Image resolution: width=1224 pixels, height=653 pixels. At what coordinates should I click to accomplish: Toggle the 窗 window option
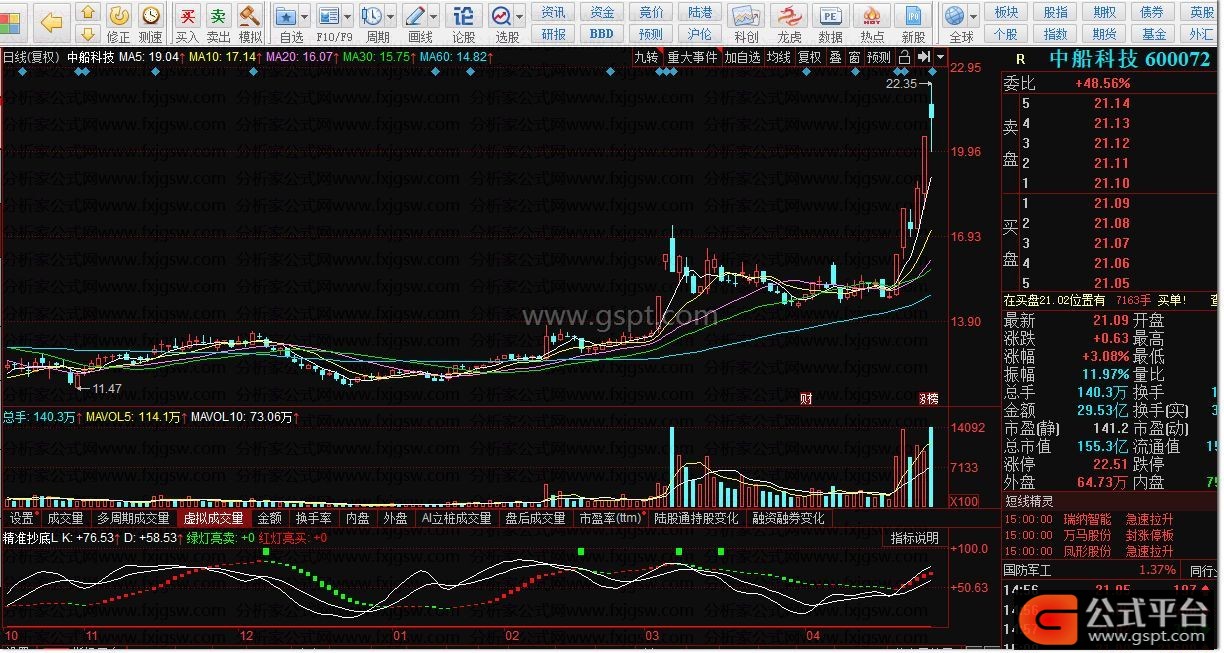tap(854, 57)
